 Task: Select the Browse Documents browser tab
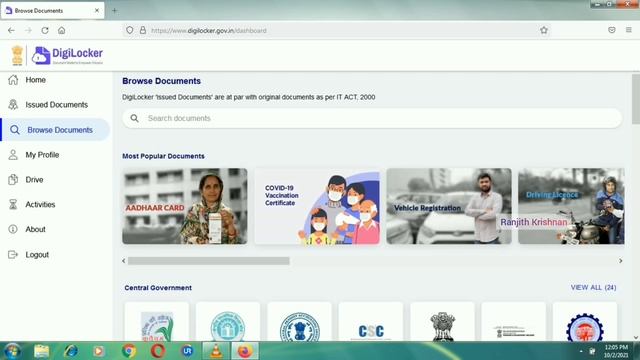coord(52,11)
